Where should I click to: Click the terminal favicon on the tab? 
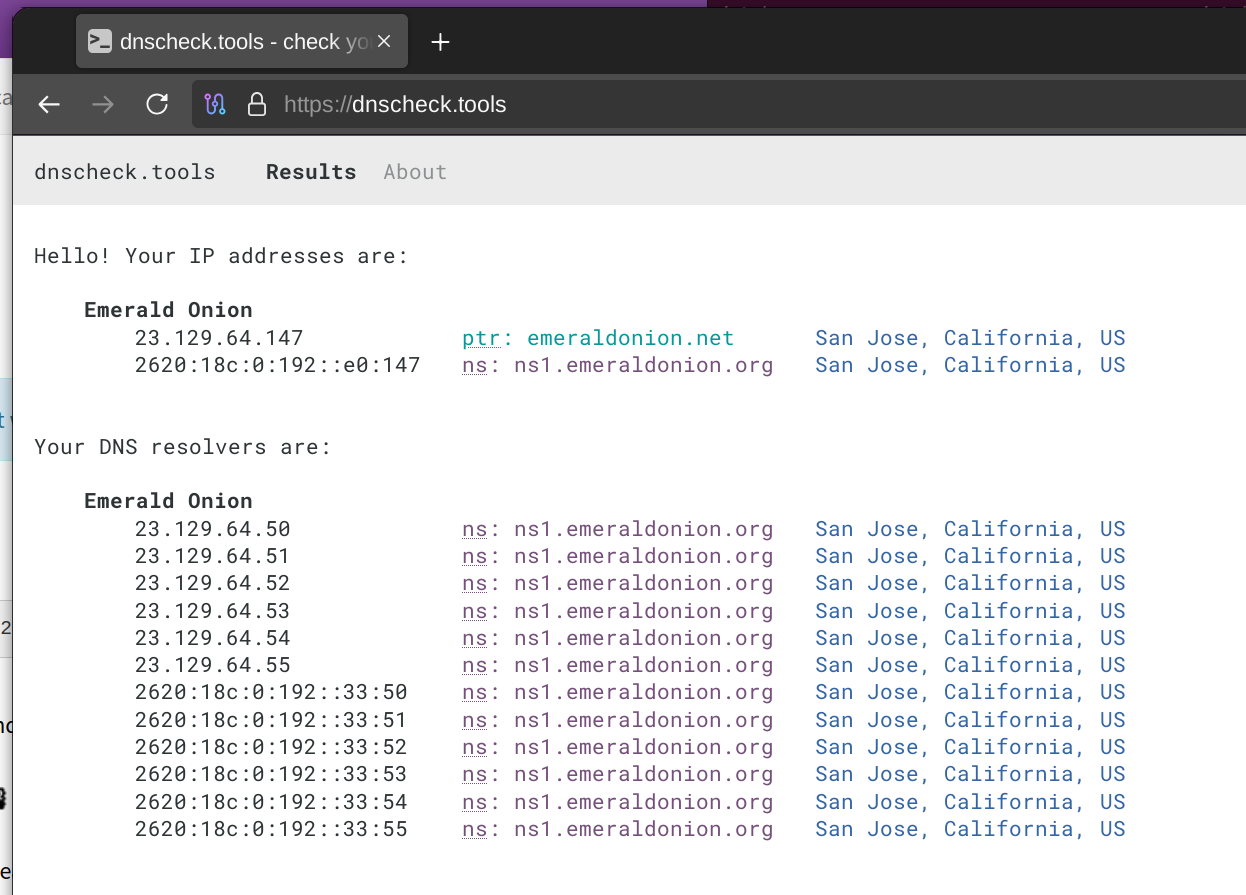click(99, 42)
